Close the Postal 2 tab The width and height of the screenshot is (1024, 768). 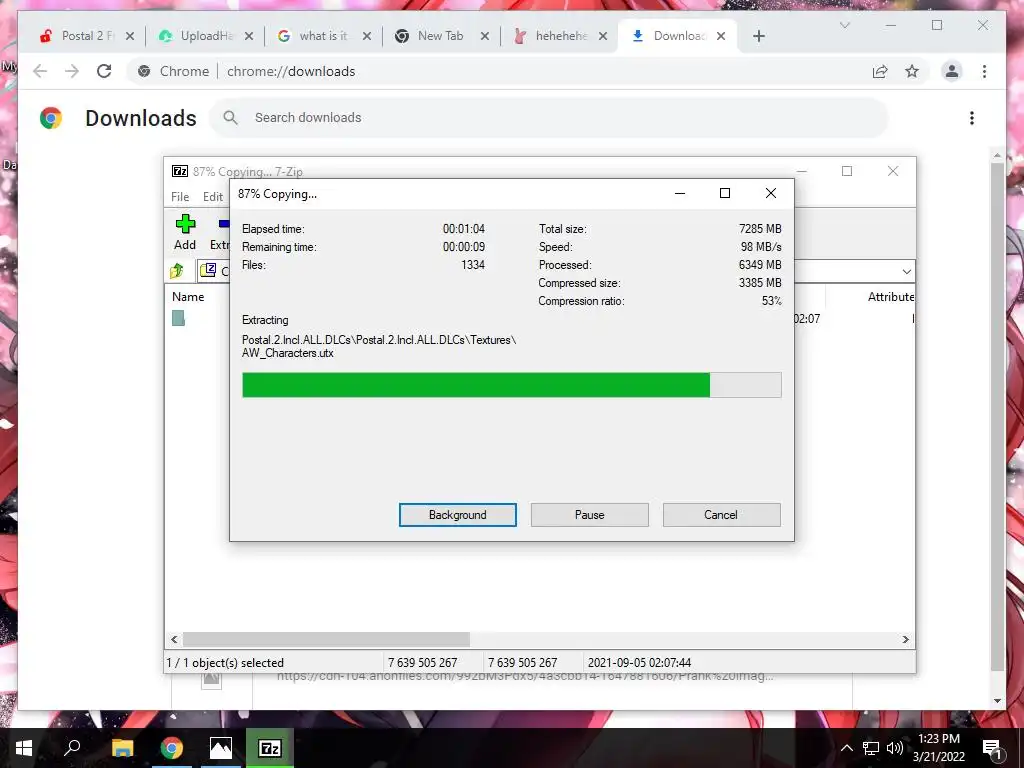click(x=130, y=36)
